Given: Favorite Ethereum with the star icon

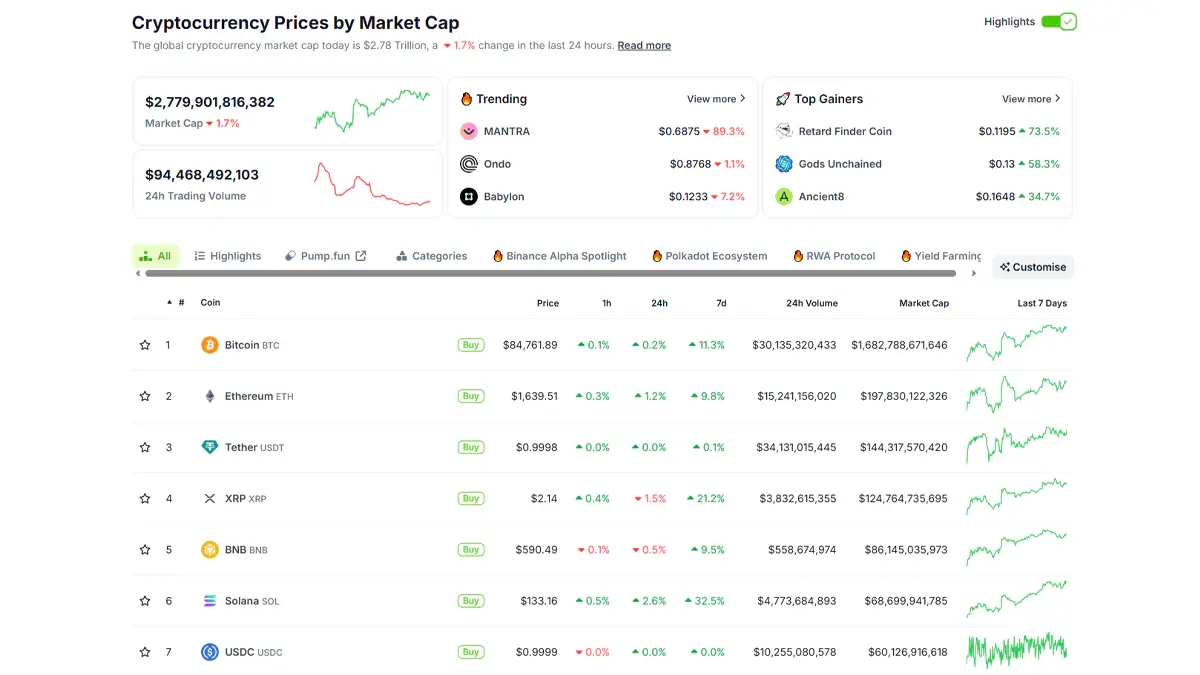Looking at the screenshot, I should tap(145, 396).
